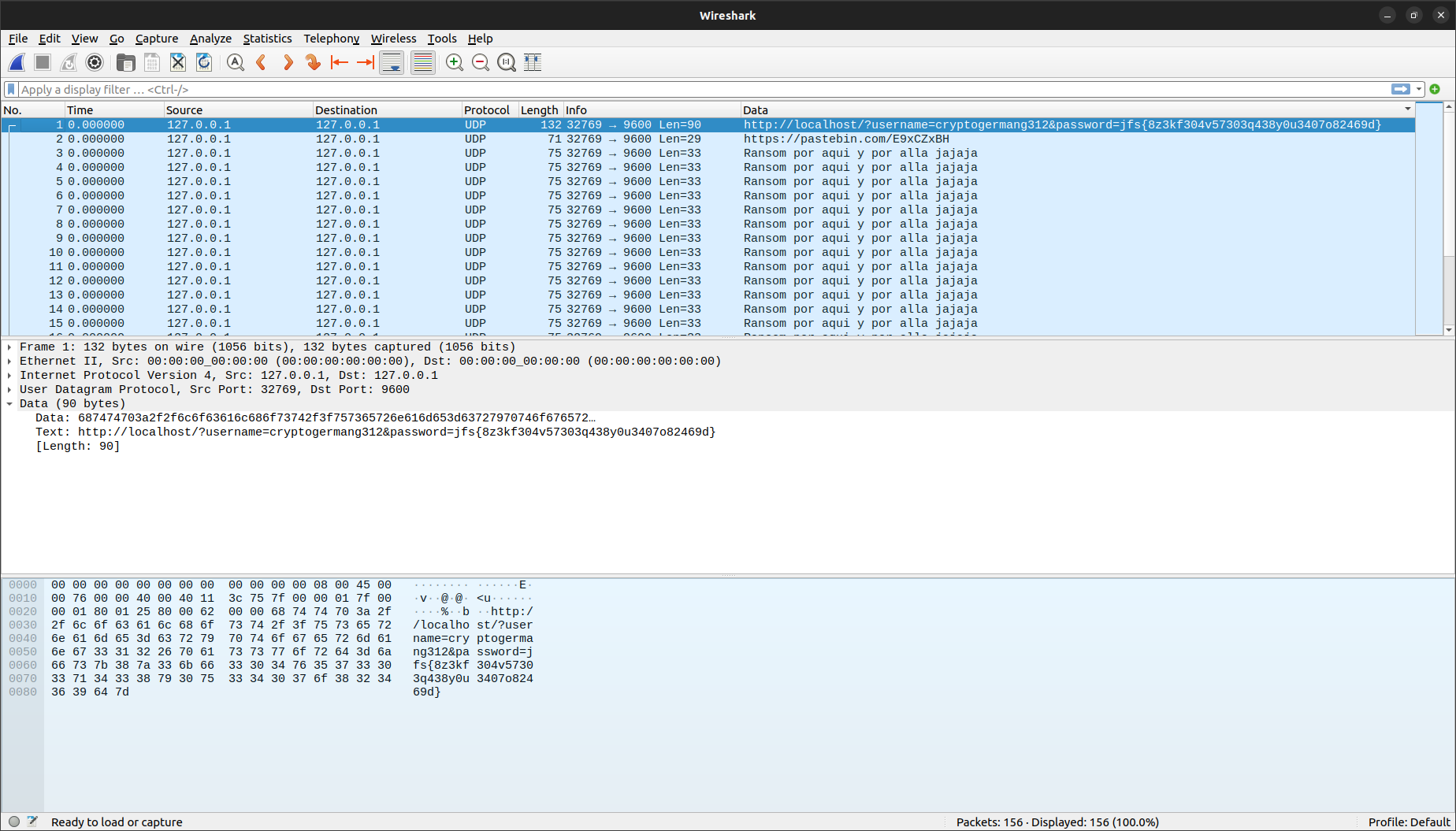
Task: Open capture options gear icon
Action: pyautogui.click(x=95, y=62)
